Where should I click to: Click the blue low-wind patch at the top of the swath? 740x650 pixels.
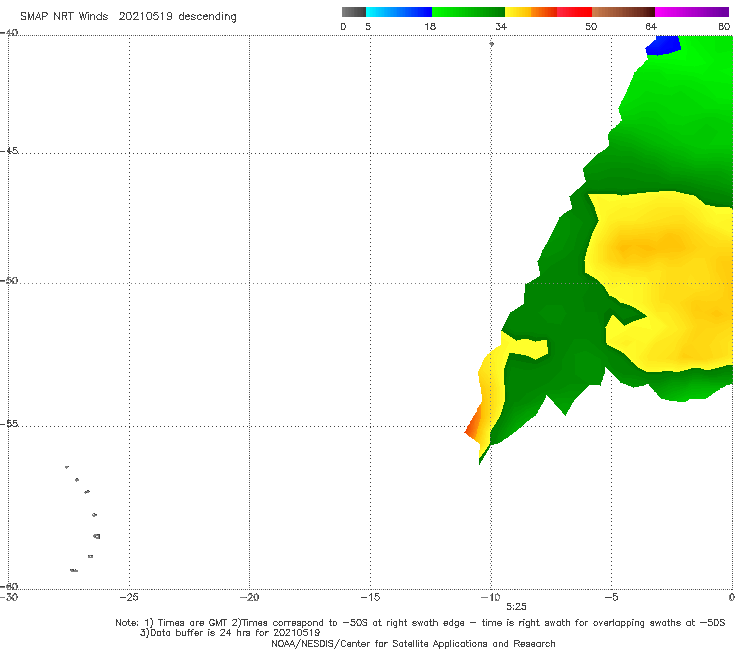[x=663, y=45]
